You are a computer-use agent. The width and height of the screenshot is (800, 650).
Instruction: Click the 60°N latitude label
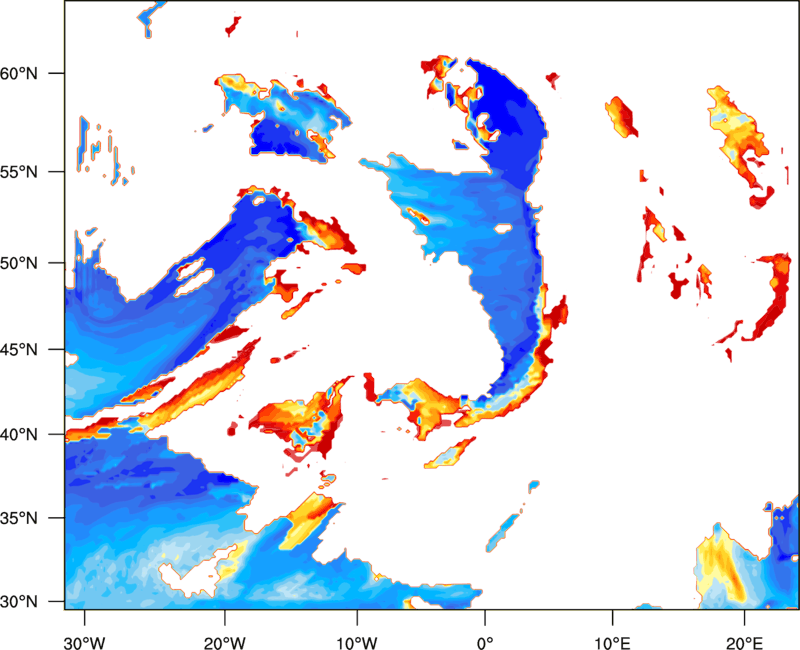pyautogui.click(x=19, y=74)
